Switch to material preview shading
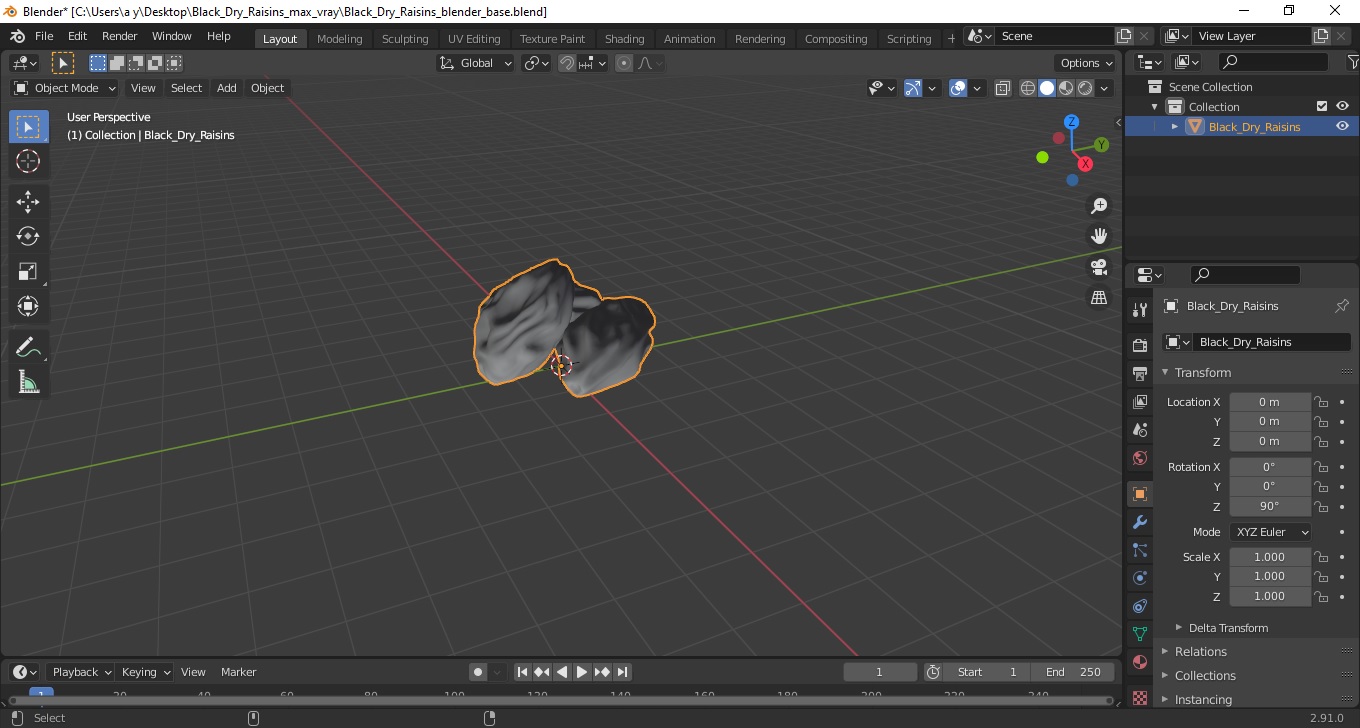The image size is (1360, 728). click(1066, 88)
